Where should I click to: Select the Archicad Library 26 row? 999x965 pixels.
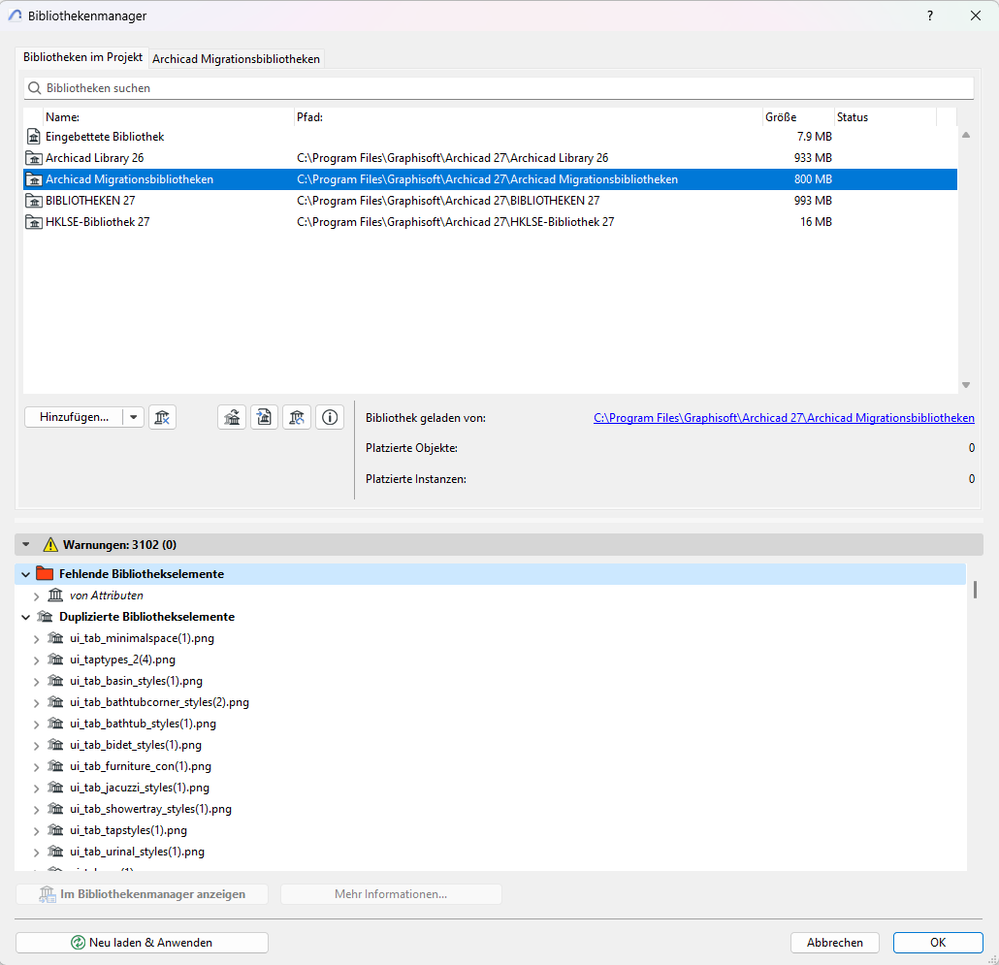point(490,158)
